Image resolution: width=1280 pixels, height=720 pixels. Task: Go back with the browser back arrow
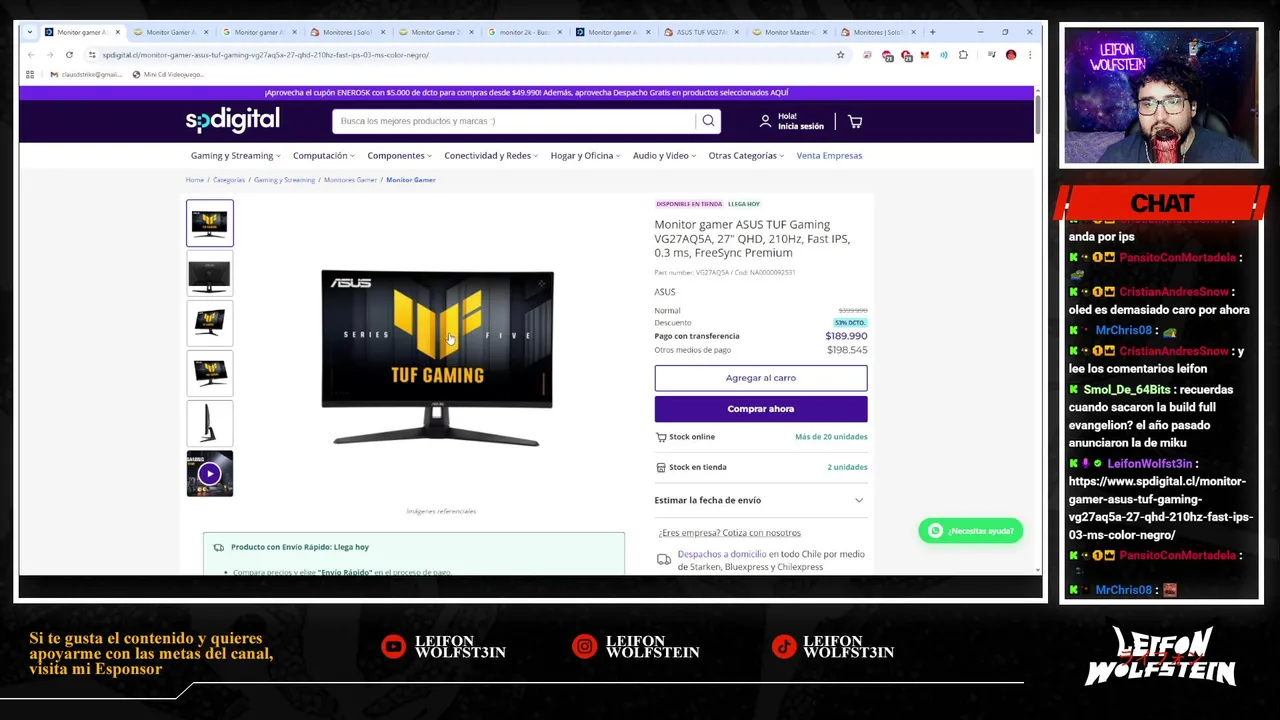click(31, 55)
